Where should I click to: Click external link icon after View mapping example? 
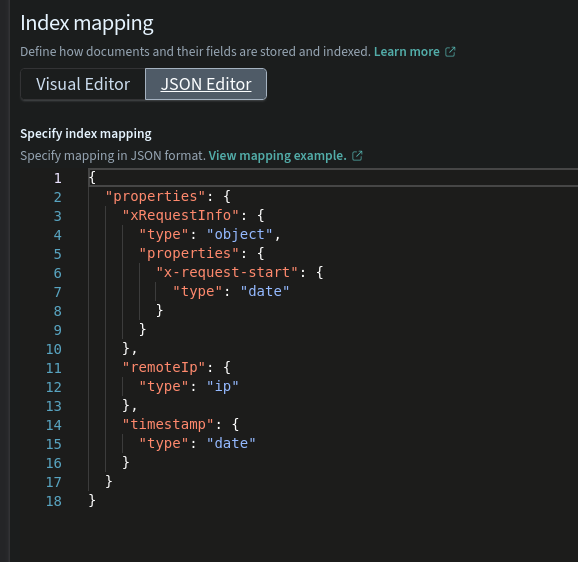point(357,156)
